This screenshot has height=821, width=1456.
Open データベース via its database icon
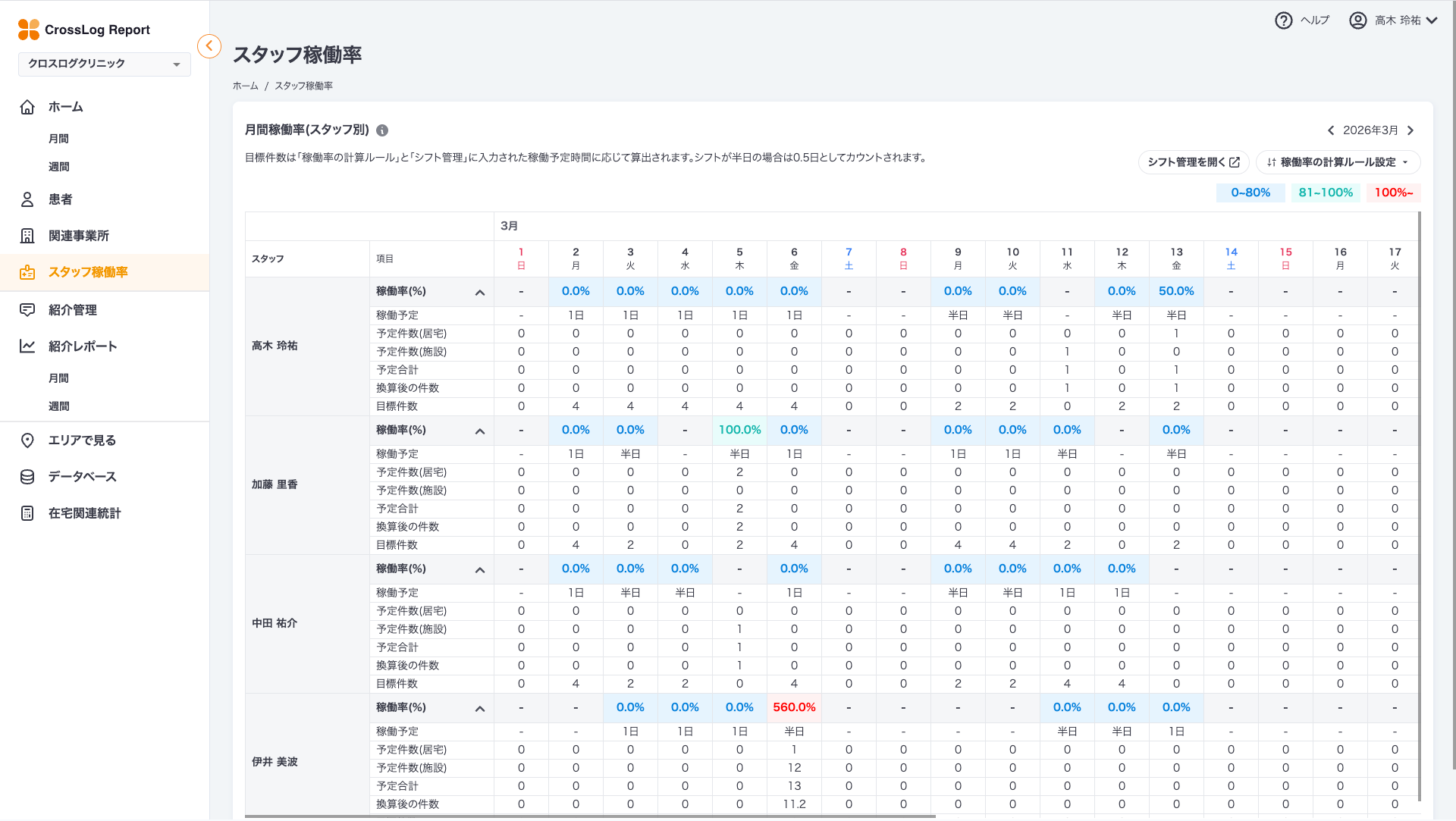pyautogui.click(x=27, y=476)
